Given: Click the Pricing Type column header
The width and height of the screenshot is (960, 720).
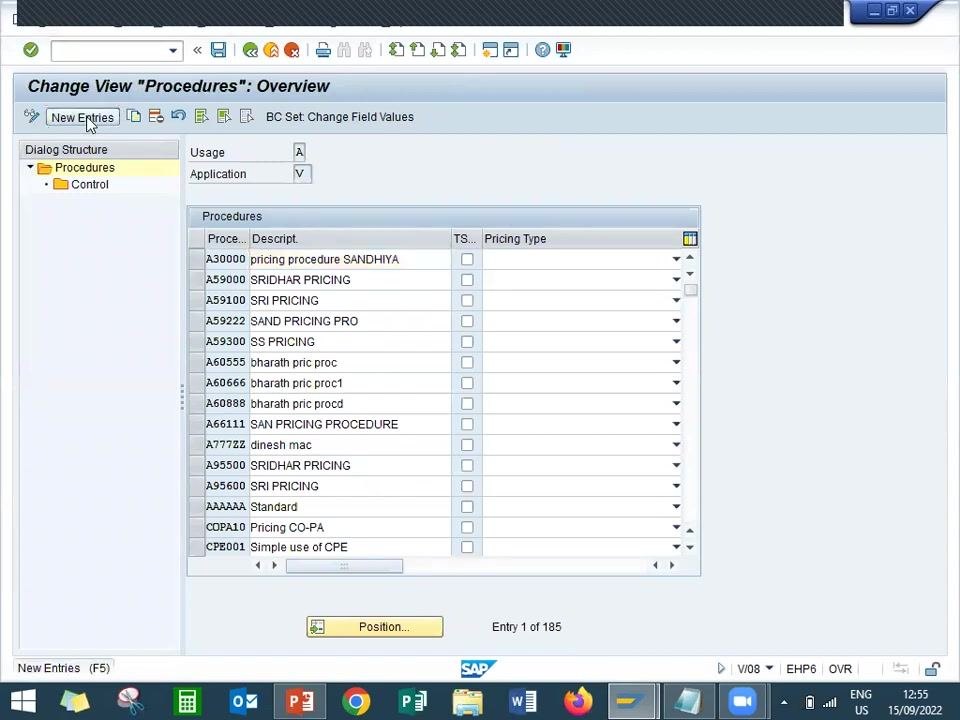Looking at the screenshot, I should tap(582, 239).
